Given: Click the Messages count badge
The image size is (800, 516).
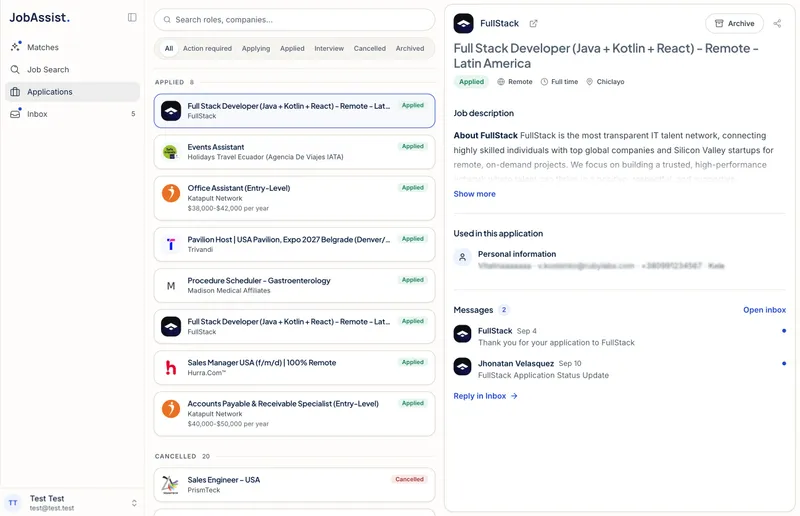Looking at the screenshot, I should 504,310.
